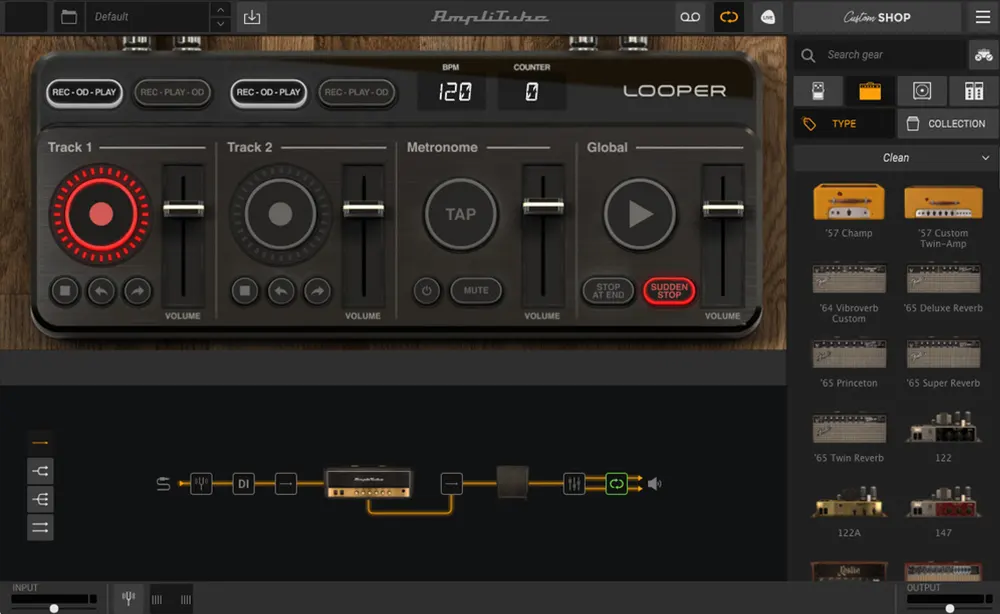Switch to the TYPE tab

click(x=844, y=124)
